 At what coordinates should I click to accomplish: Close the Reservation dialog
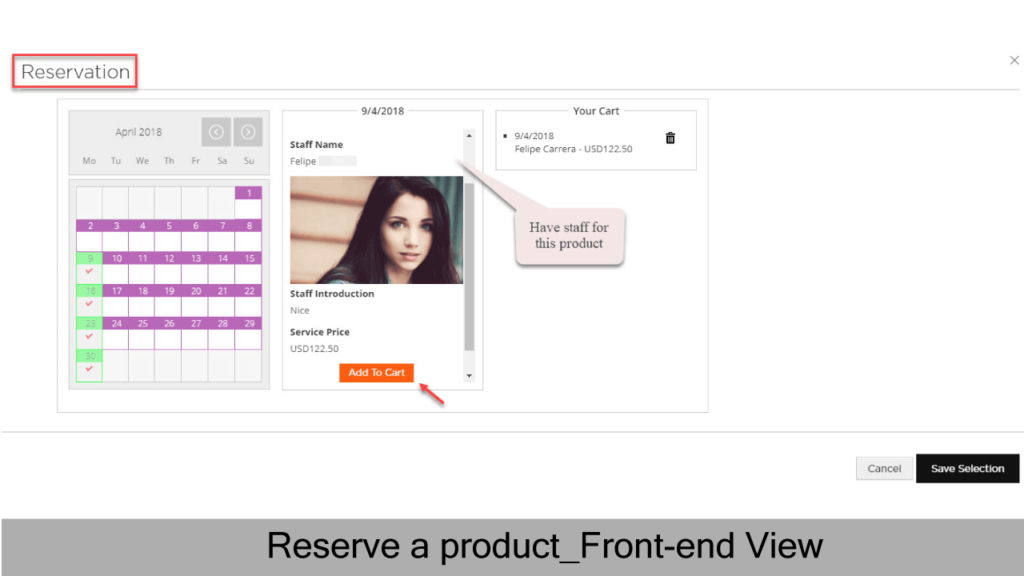tap(1014, 60)
